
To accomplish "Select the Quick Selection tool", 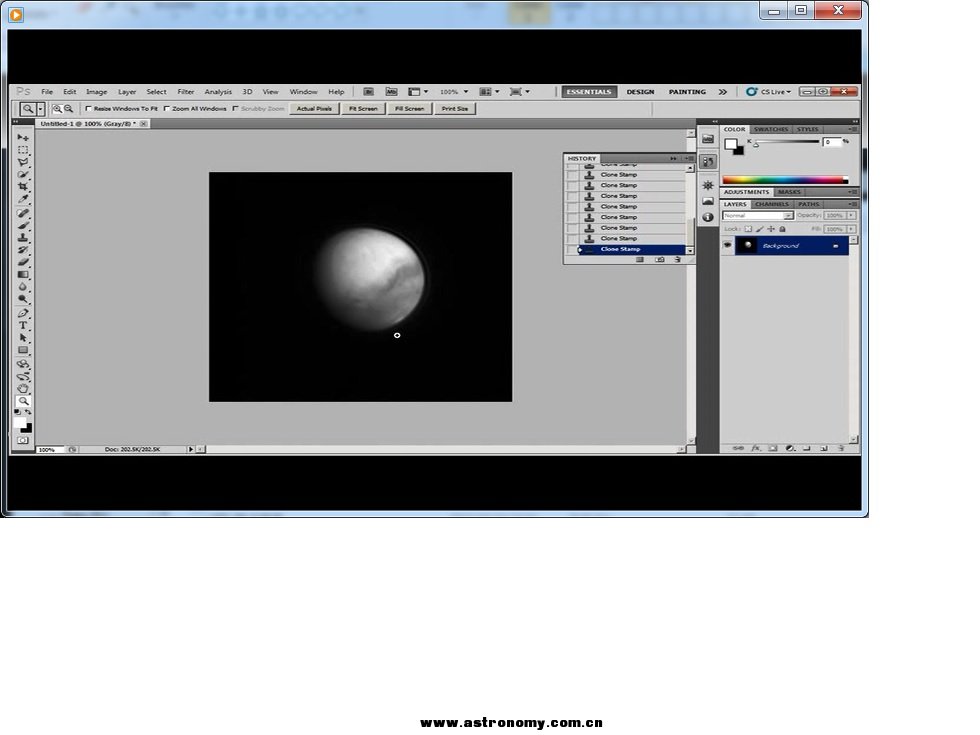I will coord(23,174).
